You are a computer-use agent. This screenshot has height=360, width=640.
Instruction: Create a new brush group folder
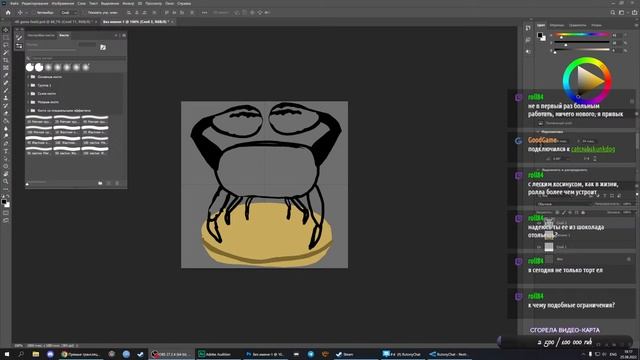[x=100, y=183]
